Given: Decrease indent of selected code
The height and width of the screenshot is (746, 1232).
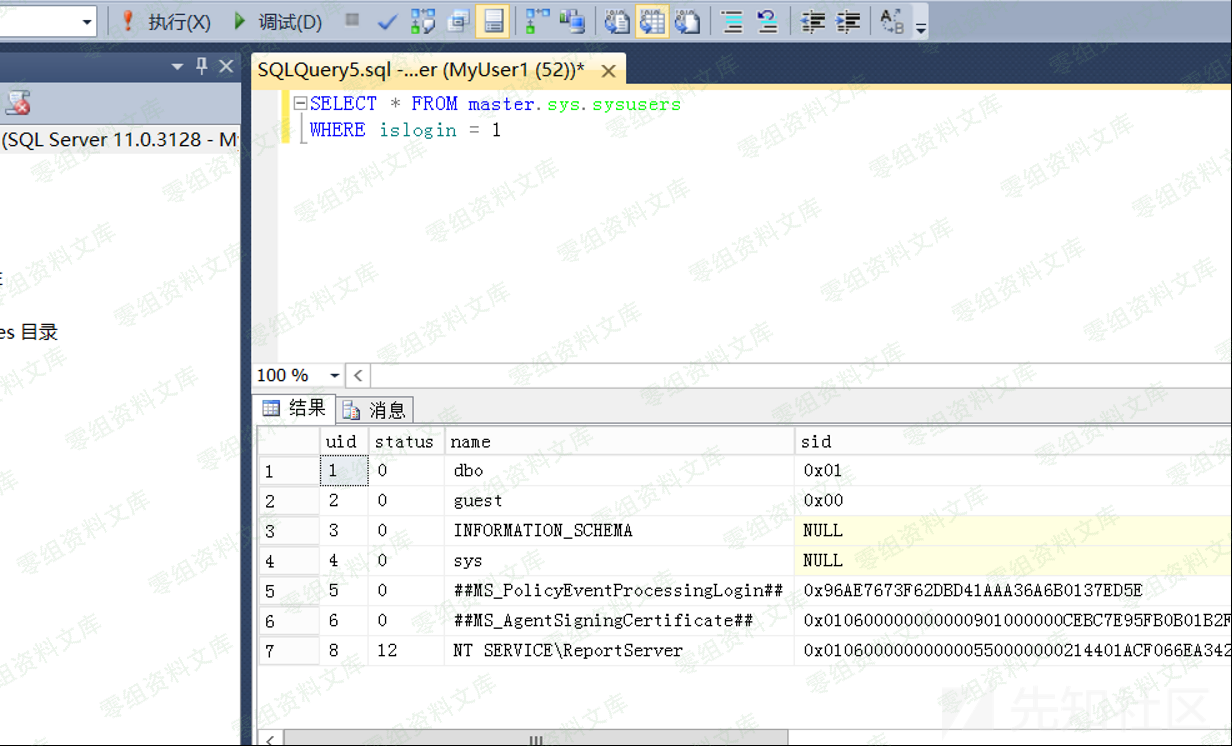Looking at the screenshot, I should coord(812,22).
